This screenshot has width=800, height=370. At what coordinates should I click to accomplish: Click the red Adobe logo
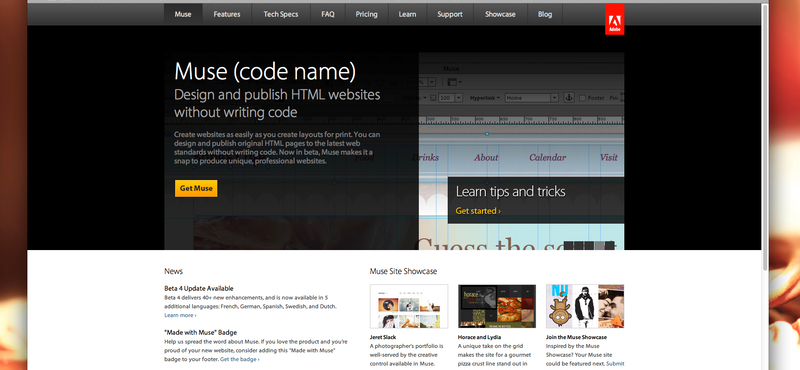pyautogui.click(x=614, y=19)
